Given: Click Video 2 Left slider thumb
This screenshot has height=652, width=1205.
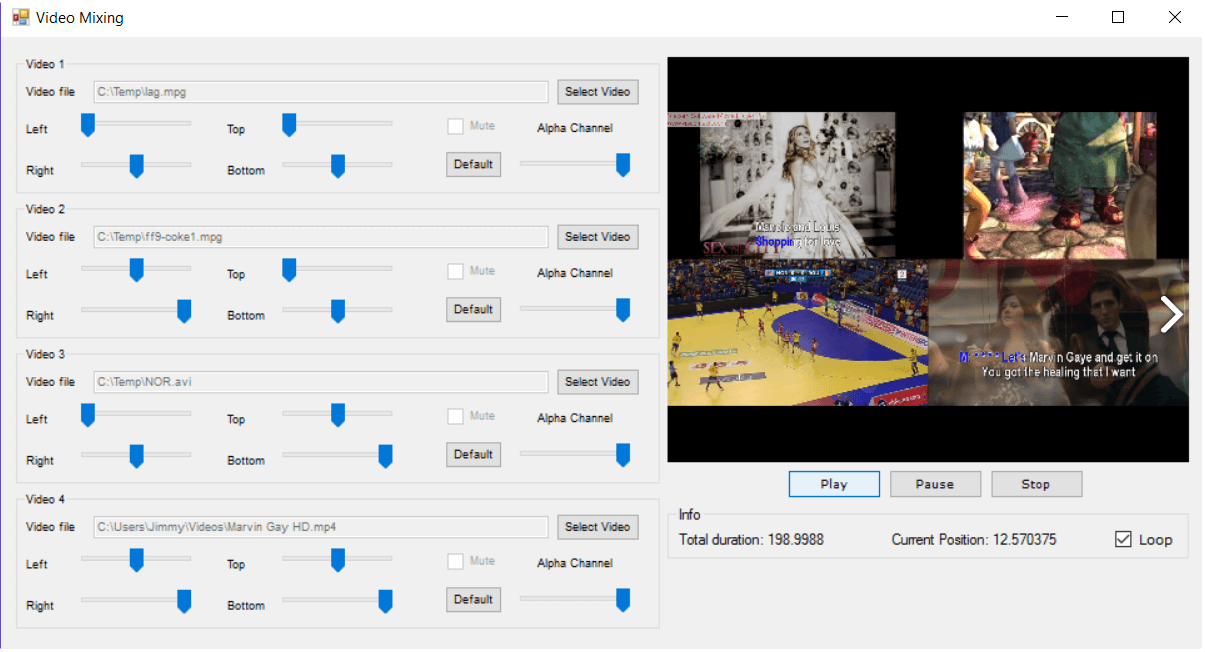Looking at the screenshot, I should [137, 270].
